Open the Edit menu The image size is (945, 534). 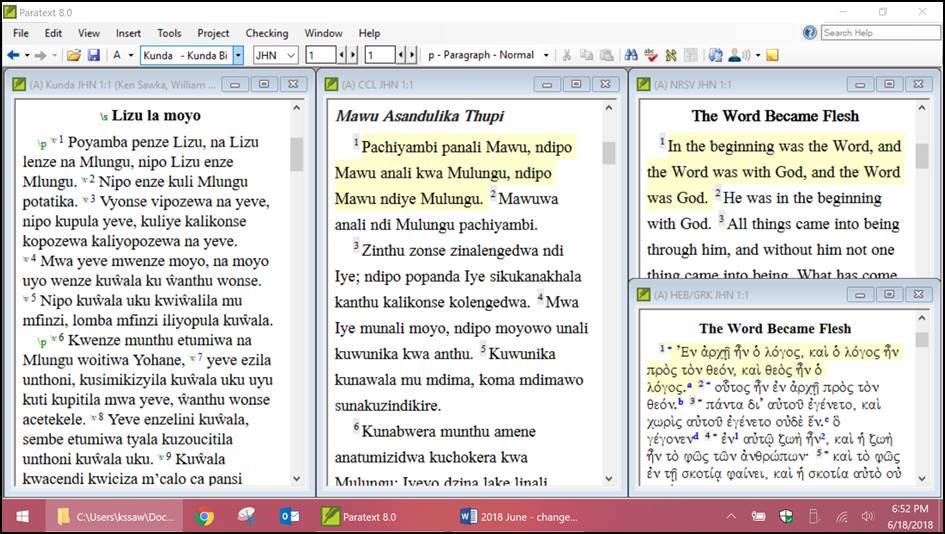click(x=53, y=33)
